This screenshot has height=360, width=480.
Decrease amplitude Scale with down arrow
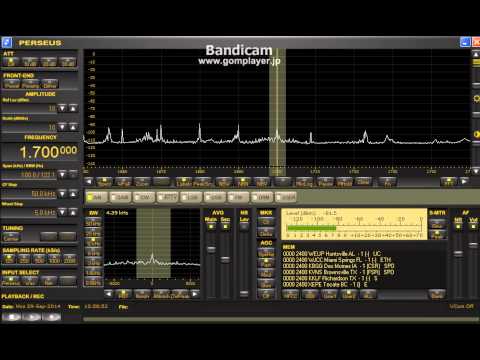click(62, 127)
